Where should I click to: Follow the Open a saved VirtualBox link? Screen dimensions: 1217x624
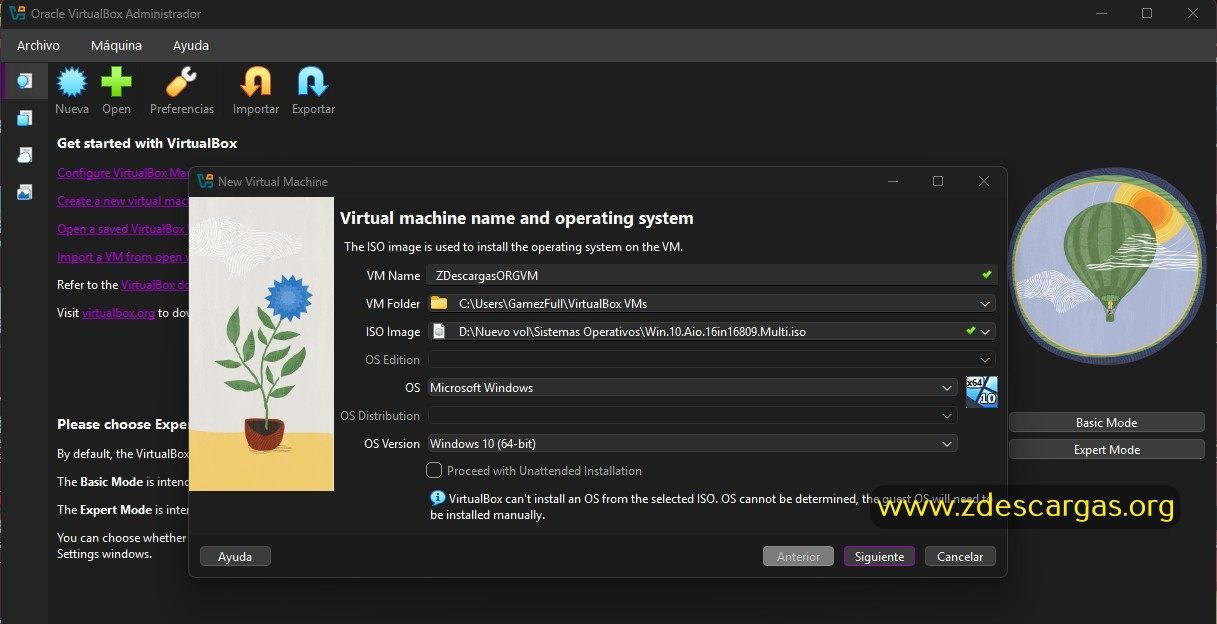point(121,229)
